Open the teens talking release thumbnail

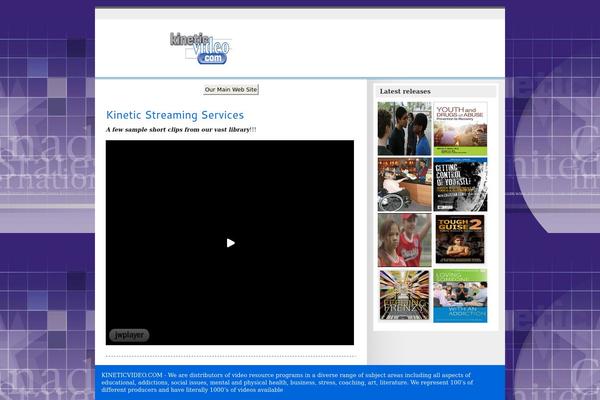point(404,129)
